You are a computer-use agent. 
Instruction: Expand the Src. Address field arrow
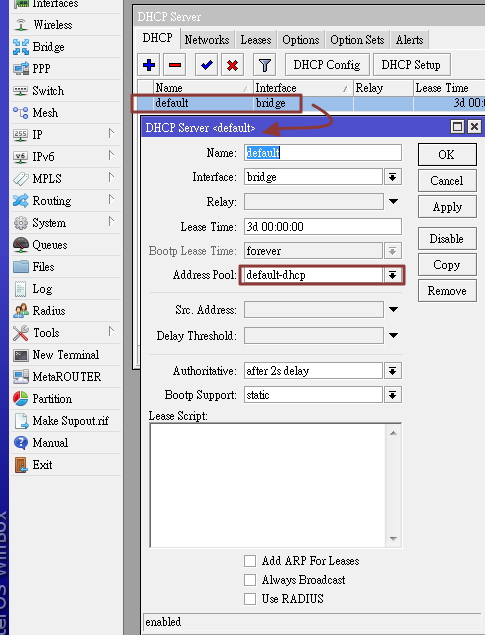393,309
